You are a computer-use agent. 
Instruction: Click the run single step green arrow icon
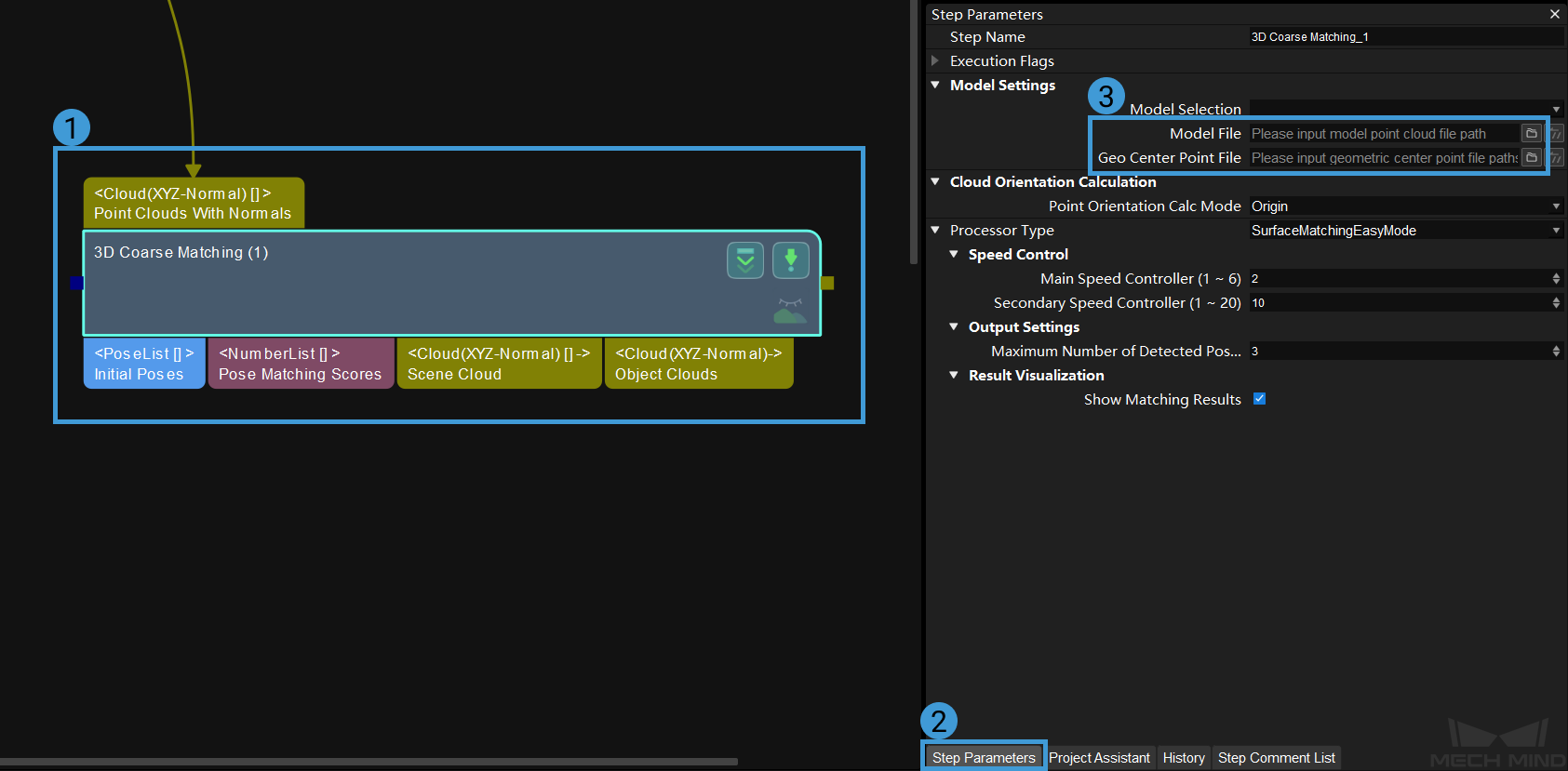tap(790, 260)
